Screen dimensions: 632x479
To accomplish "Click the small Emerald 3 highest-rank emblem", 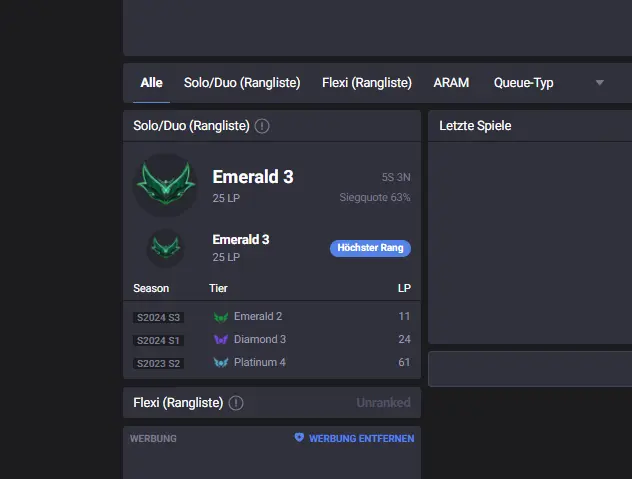I will [x=165, y=247].
